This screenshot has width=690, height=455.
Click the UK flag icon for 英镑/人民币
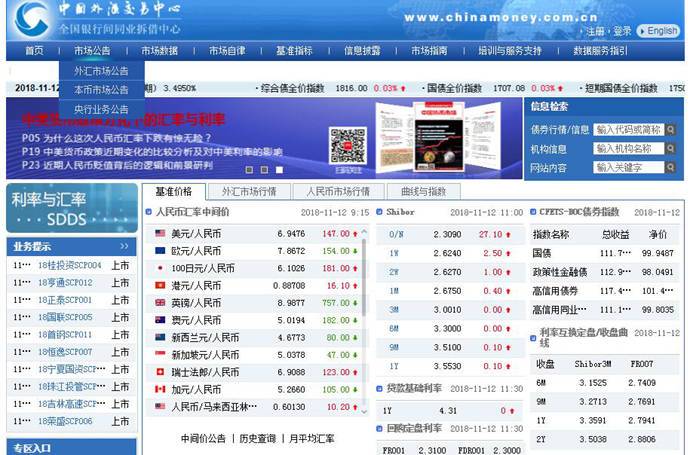tap(160, 303)
